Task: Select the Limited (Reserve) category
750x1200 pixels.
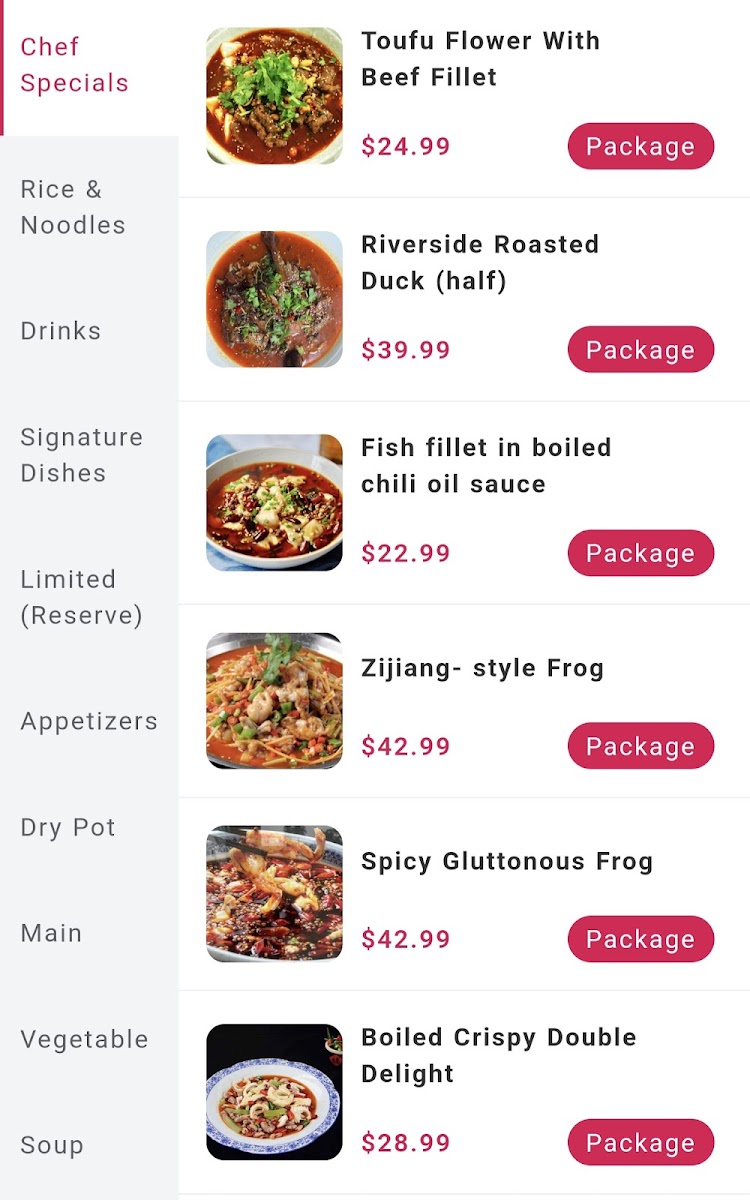Action: [x=89, y=597]
